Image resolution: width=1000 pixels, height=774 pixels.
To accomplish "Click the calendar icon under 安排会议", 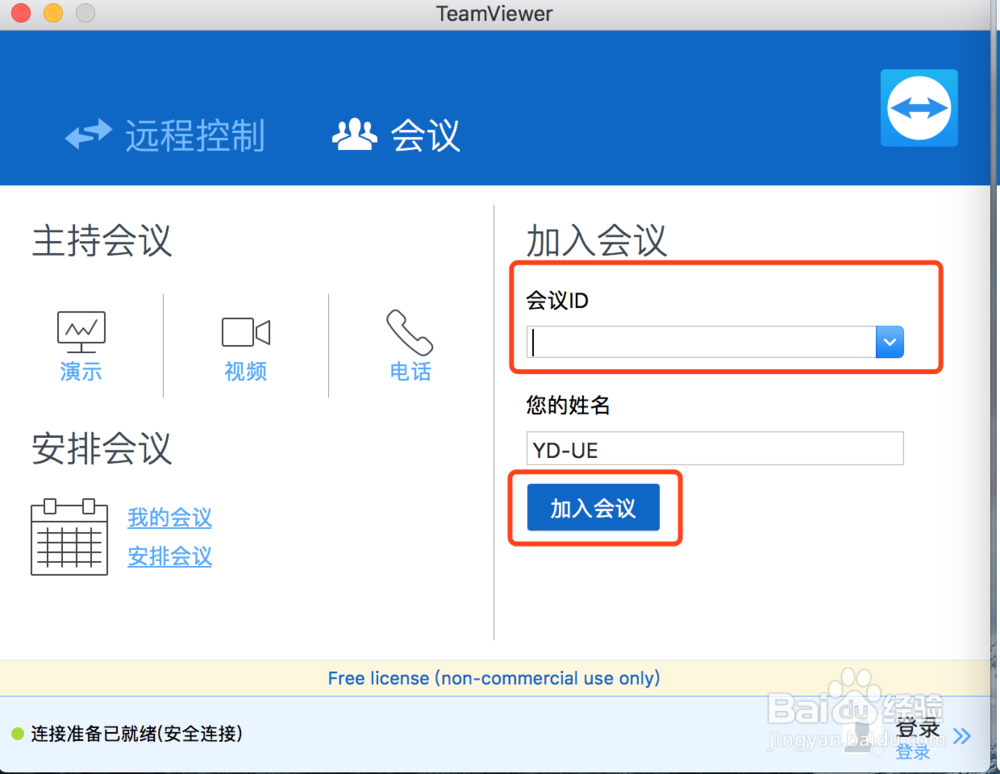I will (69, 537).
